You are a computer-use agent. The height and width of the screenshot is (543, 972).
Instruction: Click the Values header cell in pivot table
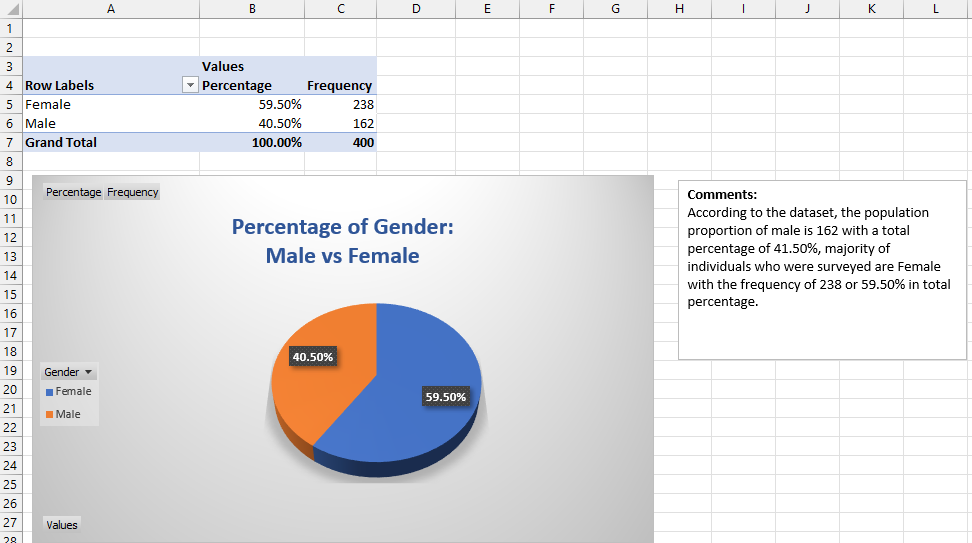click(252, 66)
